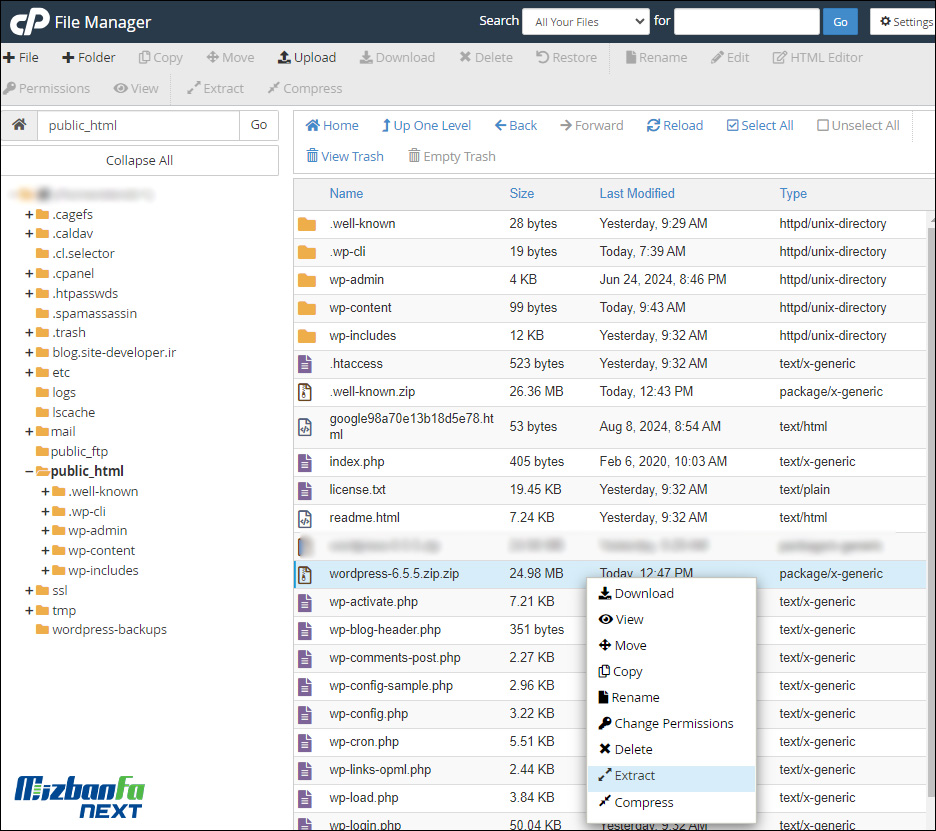Screen dimensions: 936x831
Task: Select the wp-admin folder row
Action: (610, 279)
